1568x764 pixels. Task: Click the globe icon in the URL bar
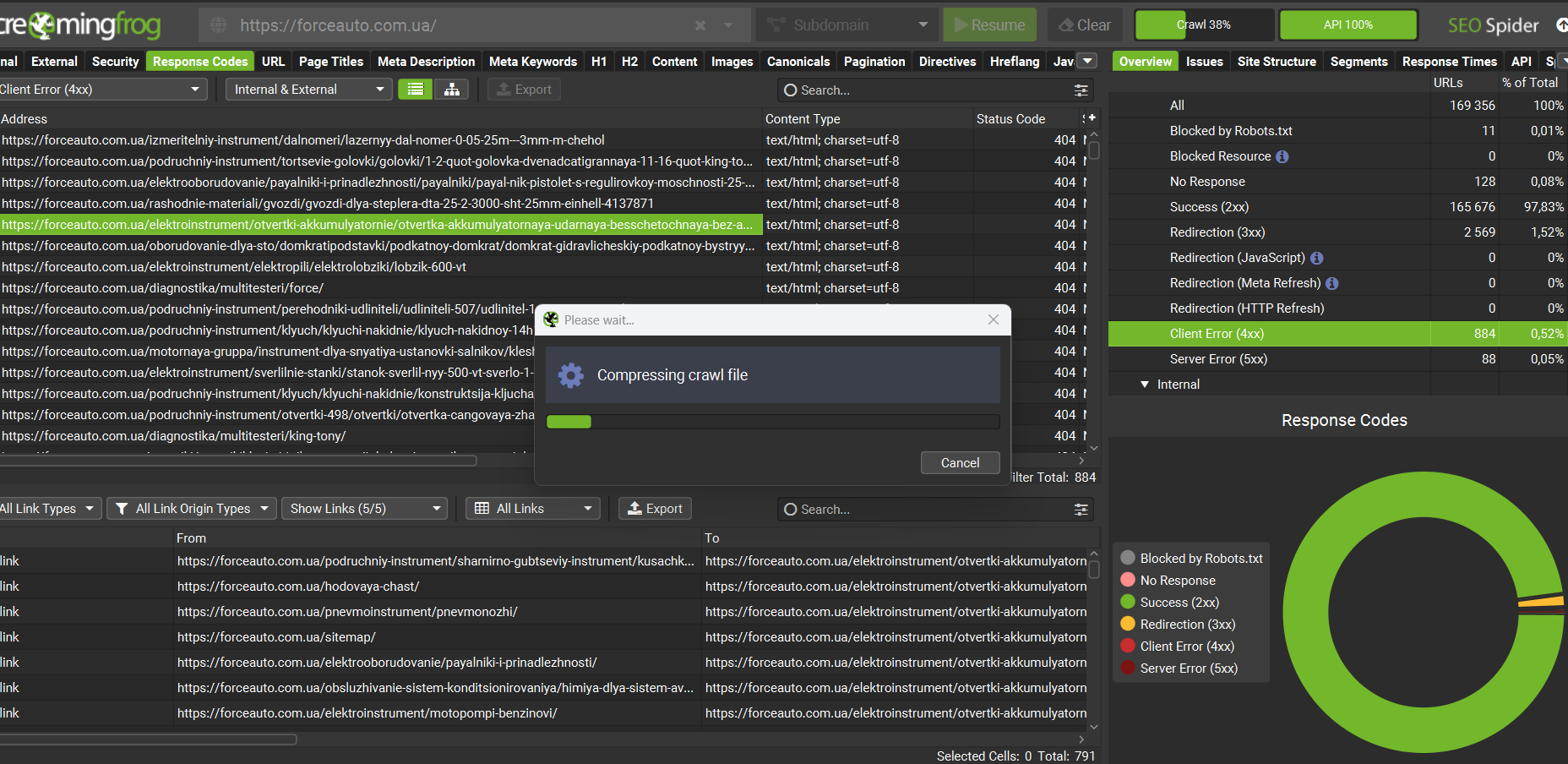(x=219, y=25)
